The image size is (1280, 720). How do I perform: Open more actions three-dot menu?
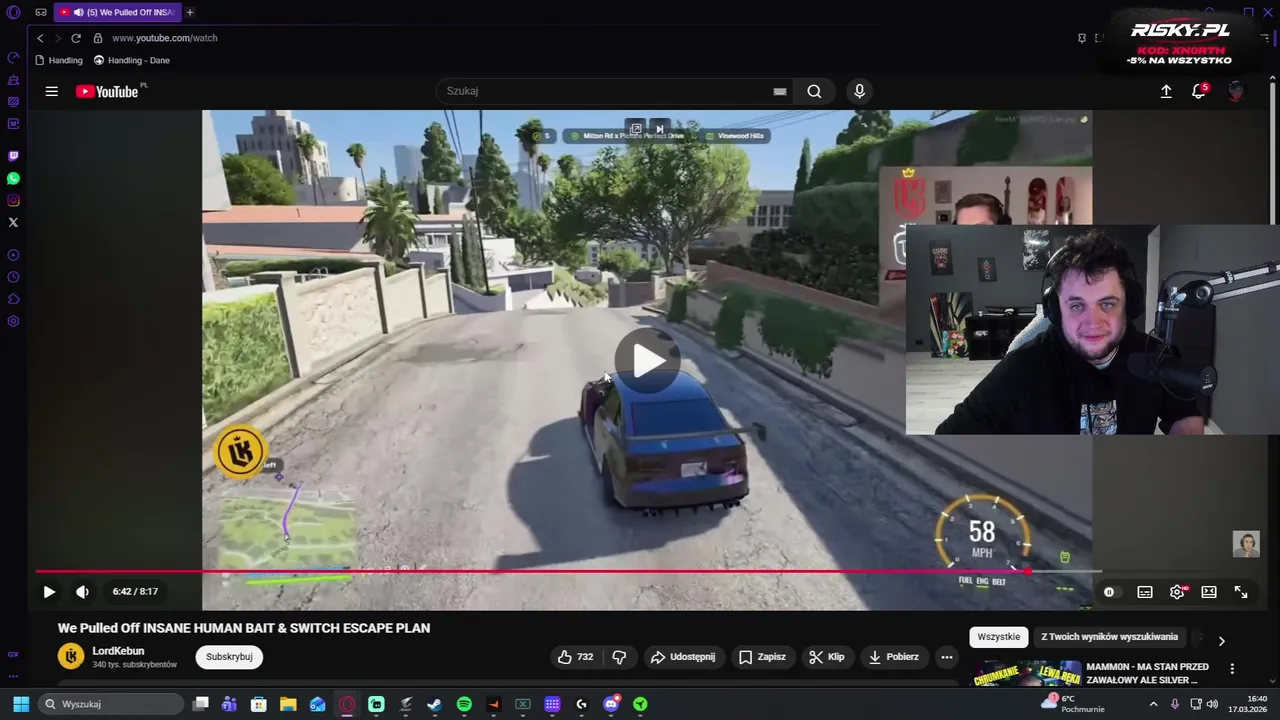click(x=947, y=657)
